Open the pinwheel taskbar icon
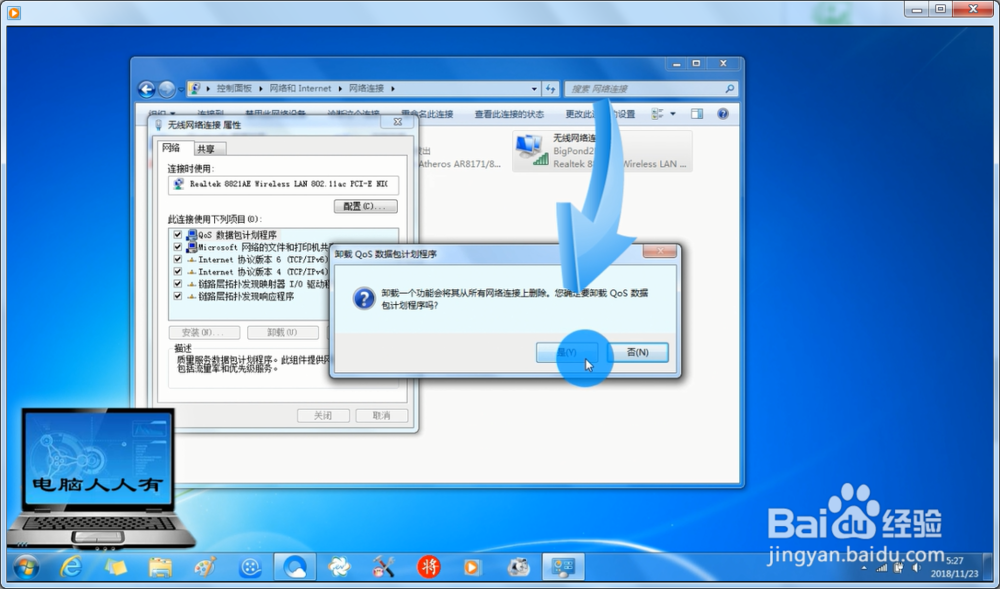The height and width of the screenshot is (589, 1000). click(339, 567)
